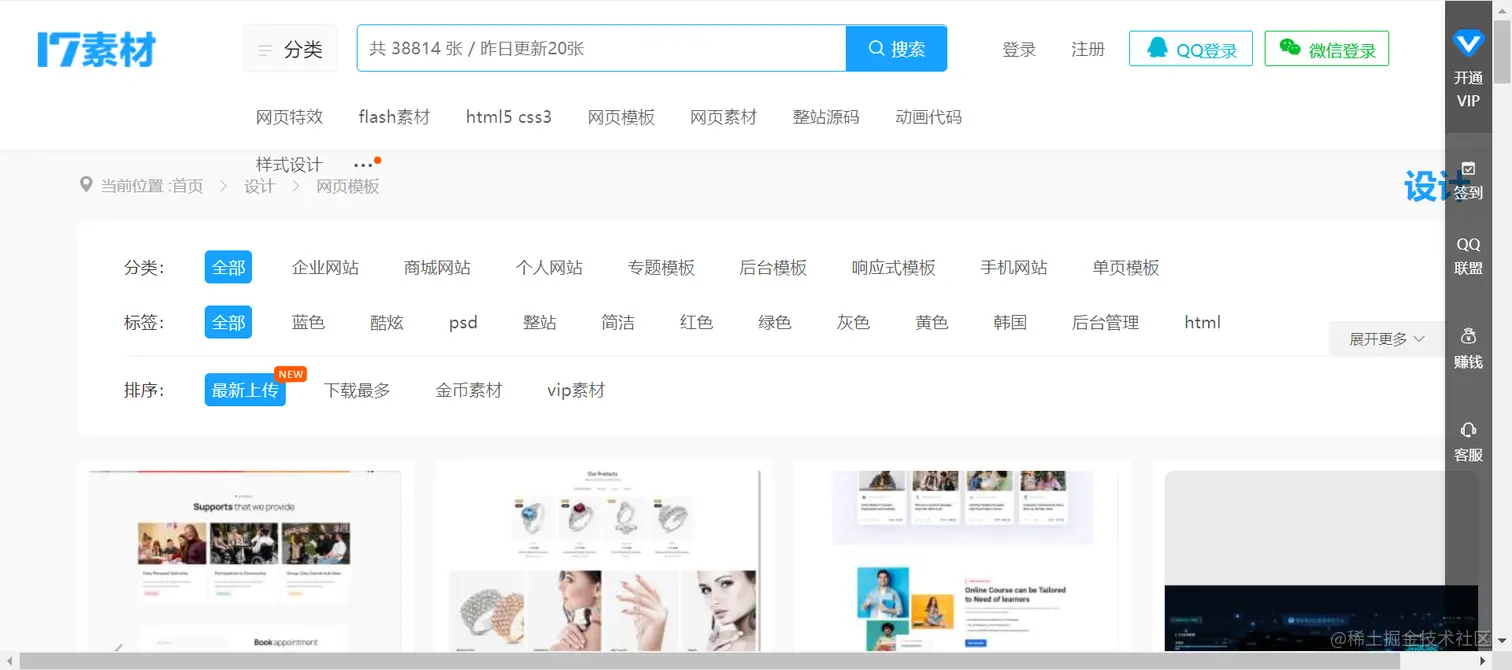Go to 网页素材 nav item
The height and width of the screenshot is (670, 1512).
724,117
